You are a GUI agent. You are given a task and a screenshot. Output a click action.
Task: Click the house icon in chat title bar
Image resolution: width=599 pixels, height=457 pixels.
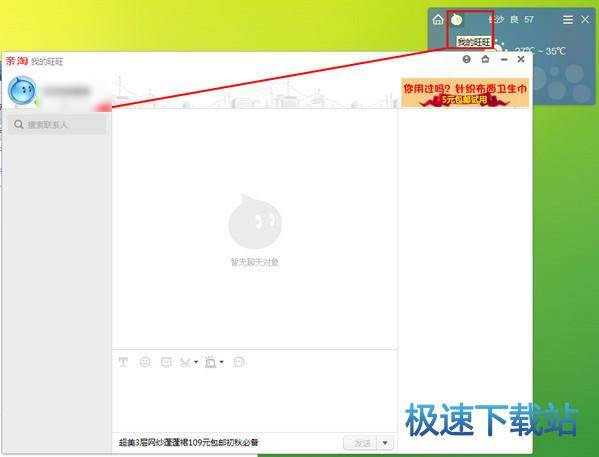pyautogui.click(x=485, y=59)
